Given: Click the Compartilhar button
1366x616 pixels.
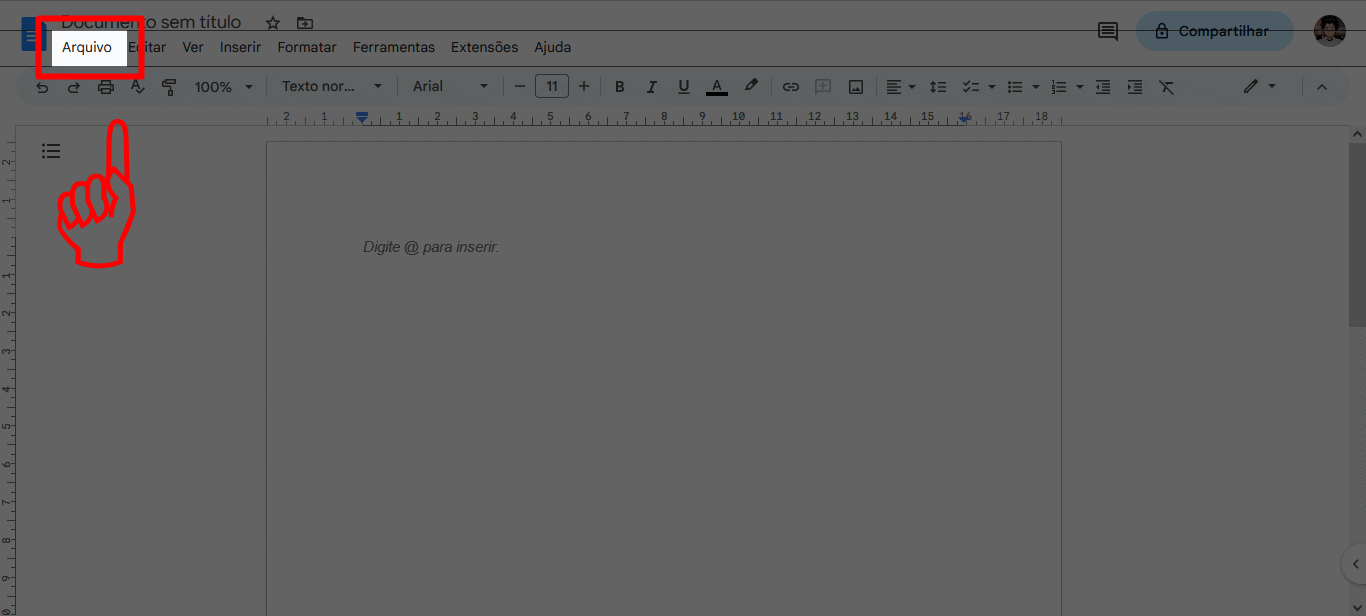Looking at the screenshot, I should point(1213,31).
